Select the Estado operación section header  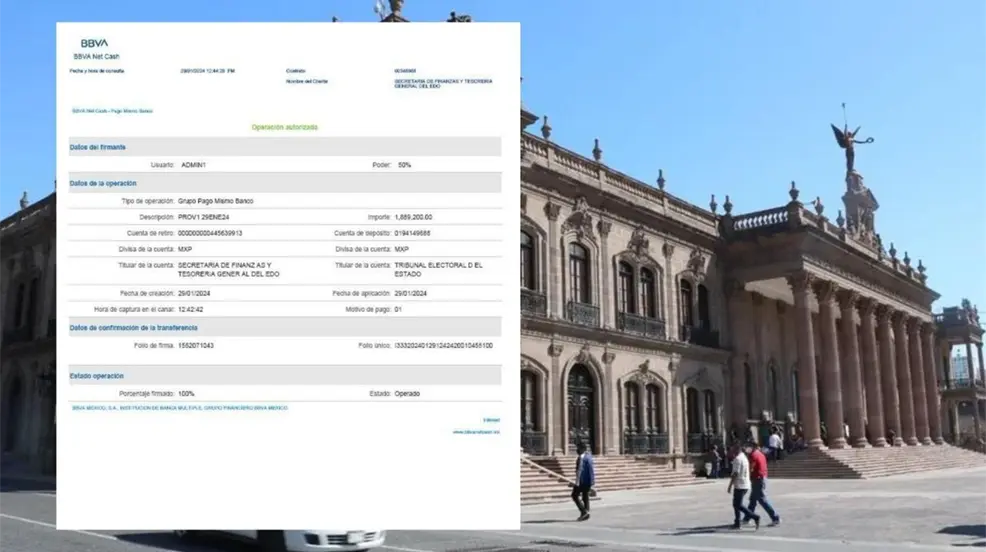pyautogui.click(x=97, y=376)
